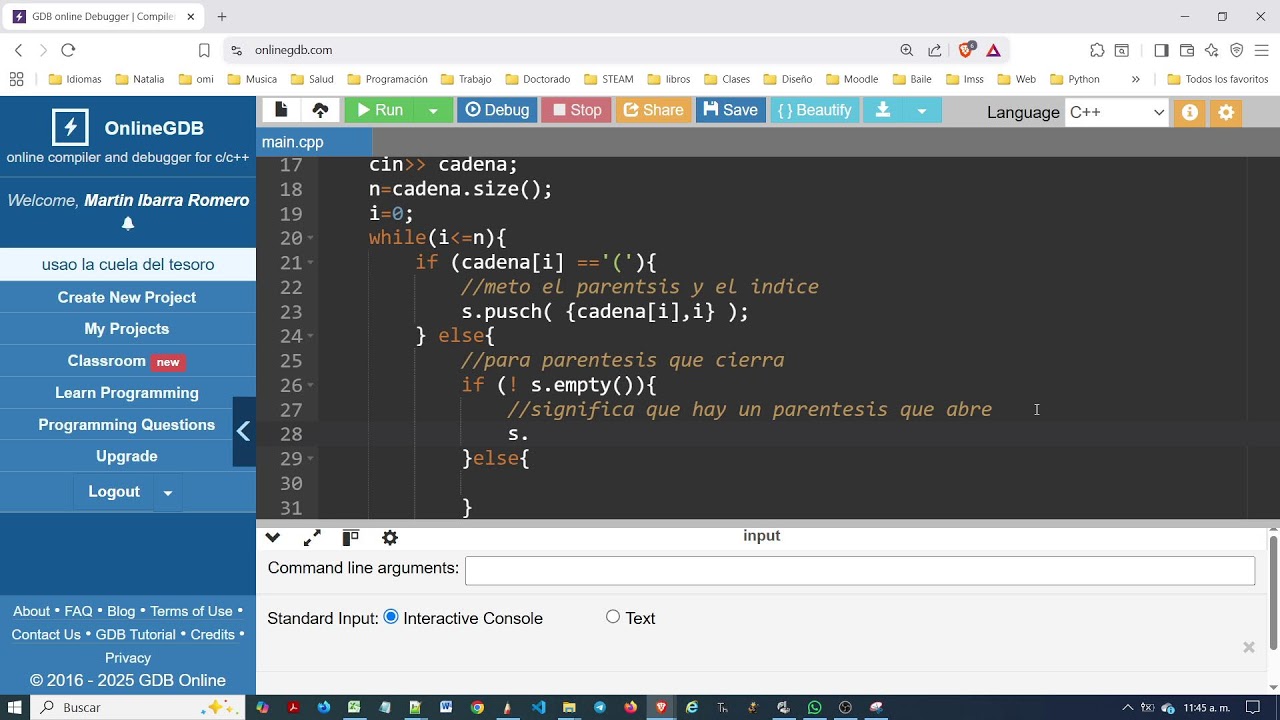Toggle the browser sidebar panel icon
The width and height of the screenshot is (1280, 720).
1161,50
